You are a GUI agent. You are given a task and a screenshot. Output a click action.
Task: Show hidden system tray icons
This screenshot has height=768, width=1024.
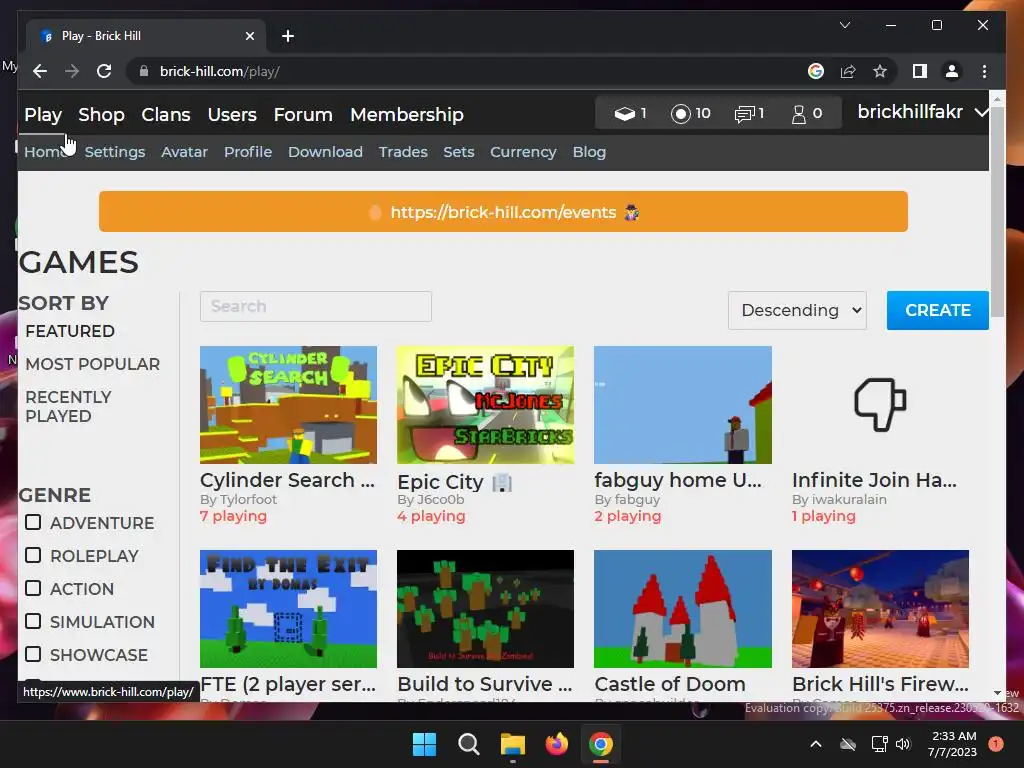tap(816, 744)
